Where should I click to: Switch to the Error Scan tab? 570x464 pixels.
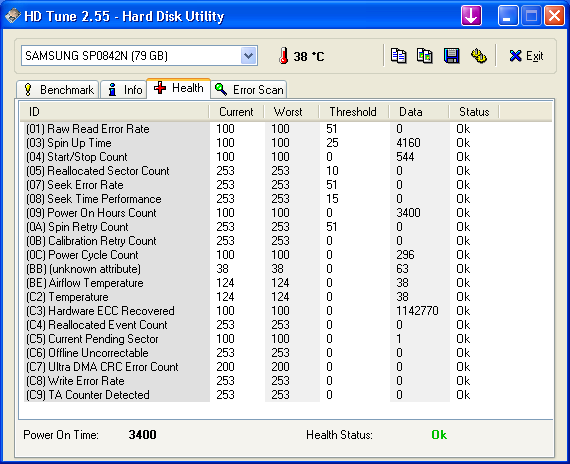coord(249,89)
